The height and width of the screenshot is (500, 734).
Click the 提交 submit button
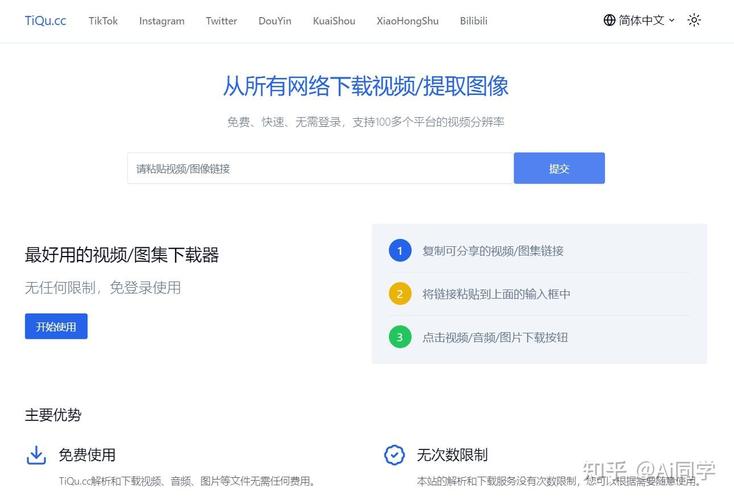(x=559, y=168)
